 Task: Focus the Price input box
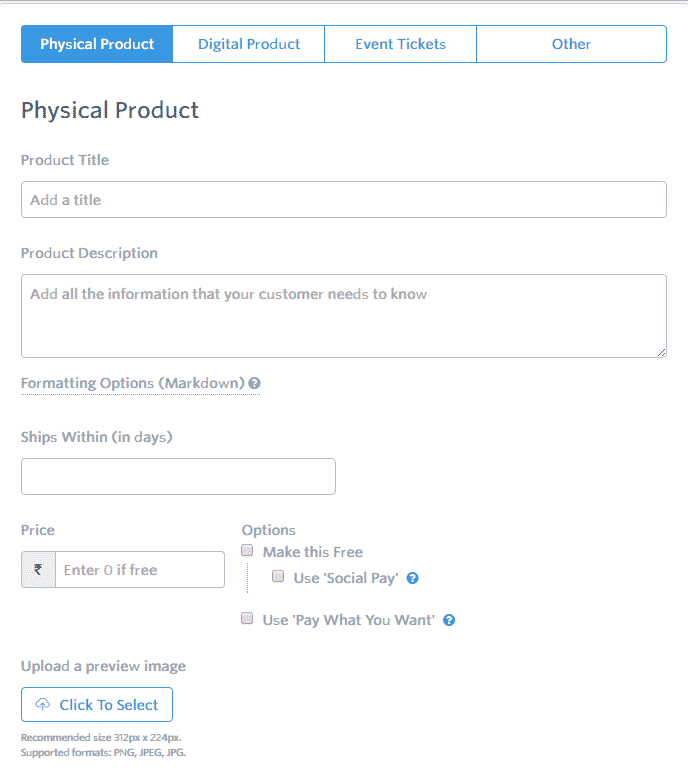(x=140, y=570)
